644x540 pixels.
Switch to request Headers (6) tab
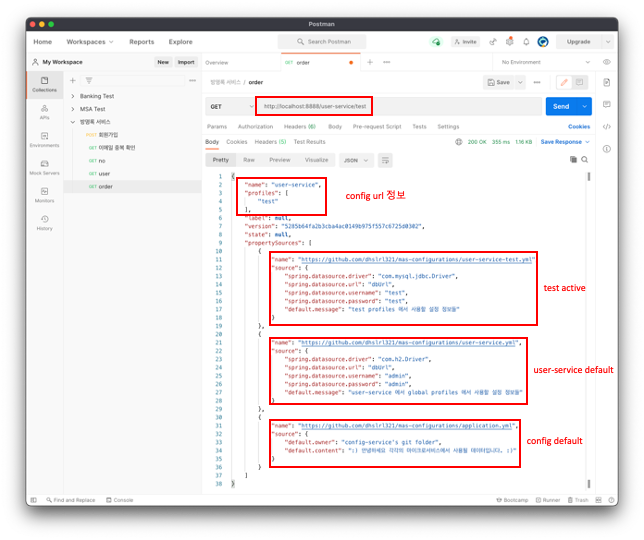click(300, 126)
